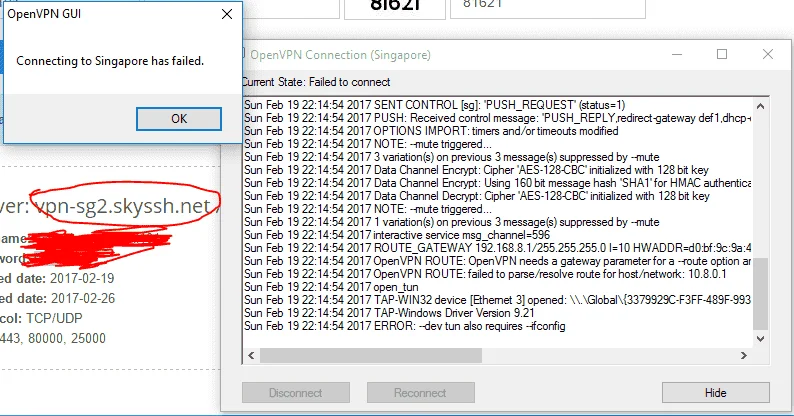Click the ports '443, 80000, 25000' on webpage

click(53, 338)
